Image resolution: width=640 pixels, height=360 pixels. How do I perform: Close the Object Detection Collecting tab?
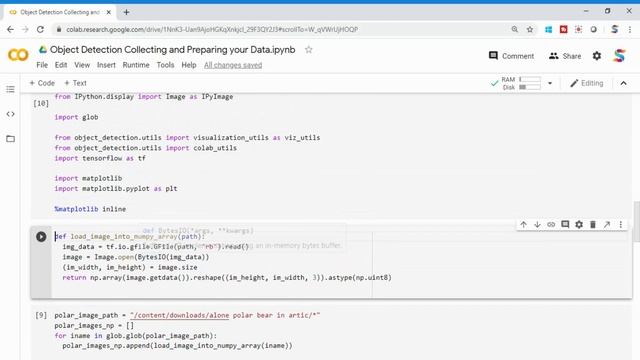tap(109, 12)
